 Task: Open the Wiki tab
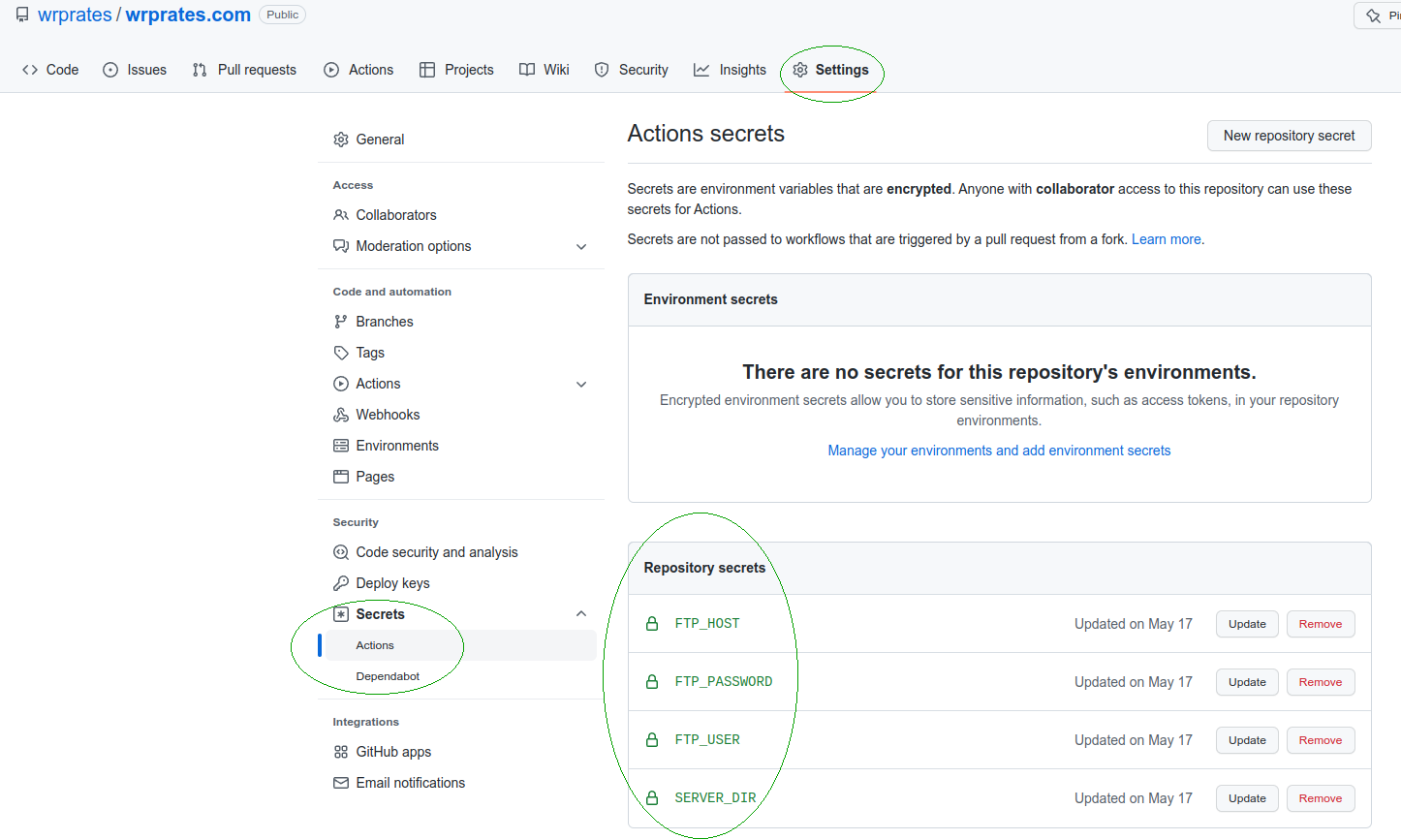(545, 70)
